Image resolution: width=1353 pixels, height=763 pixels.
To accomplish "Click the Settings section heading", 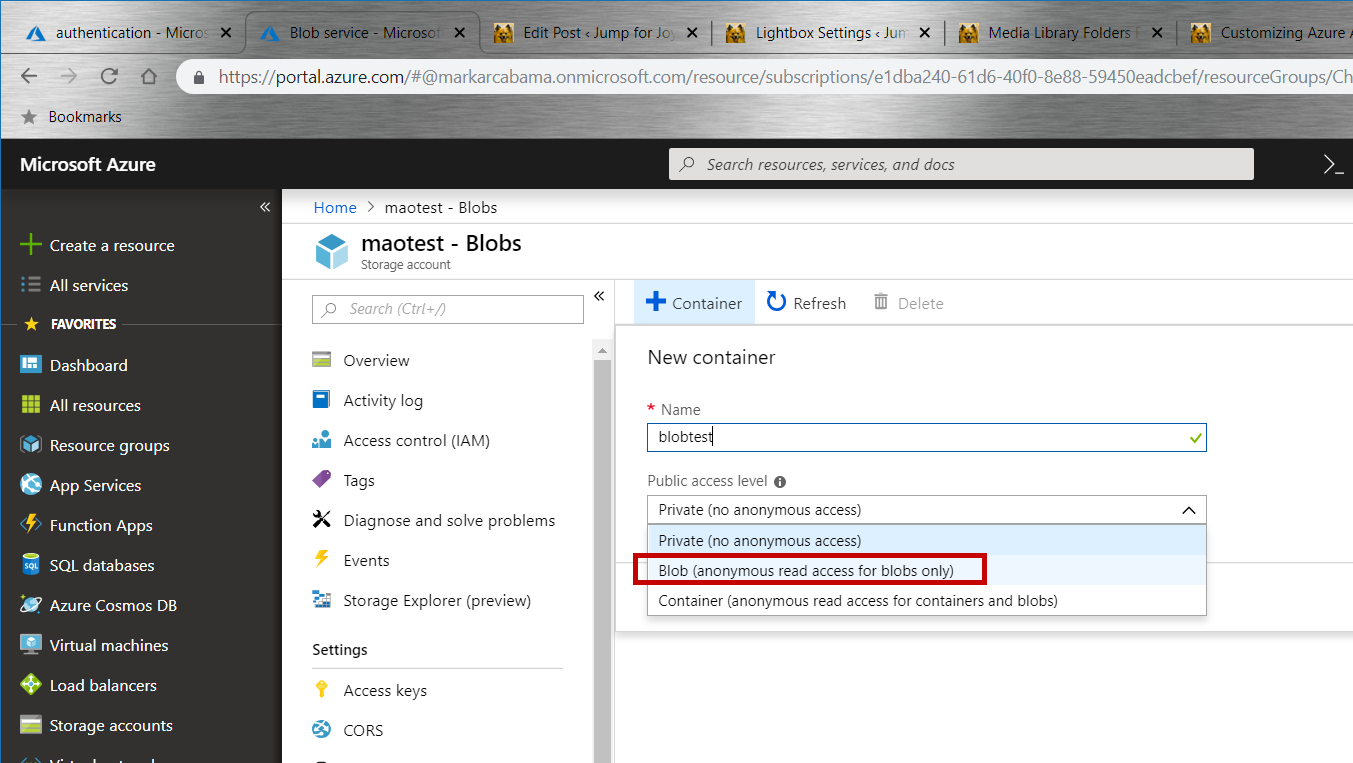I will click(x=340, y=650).
